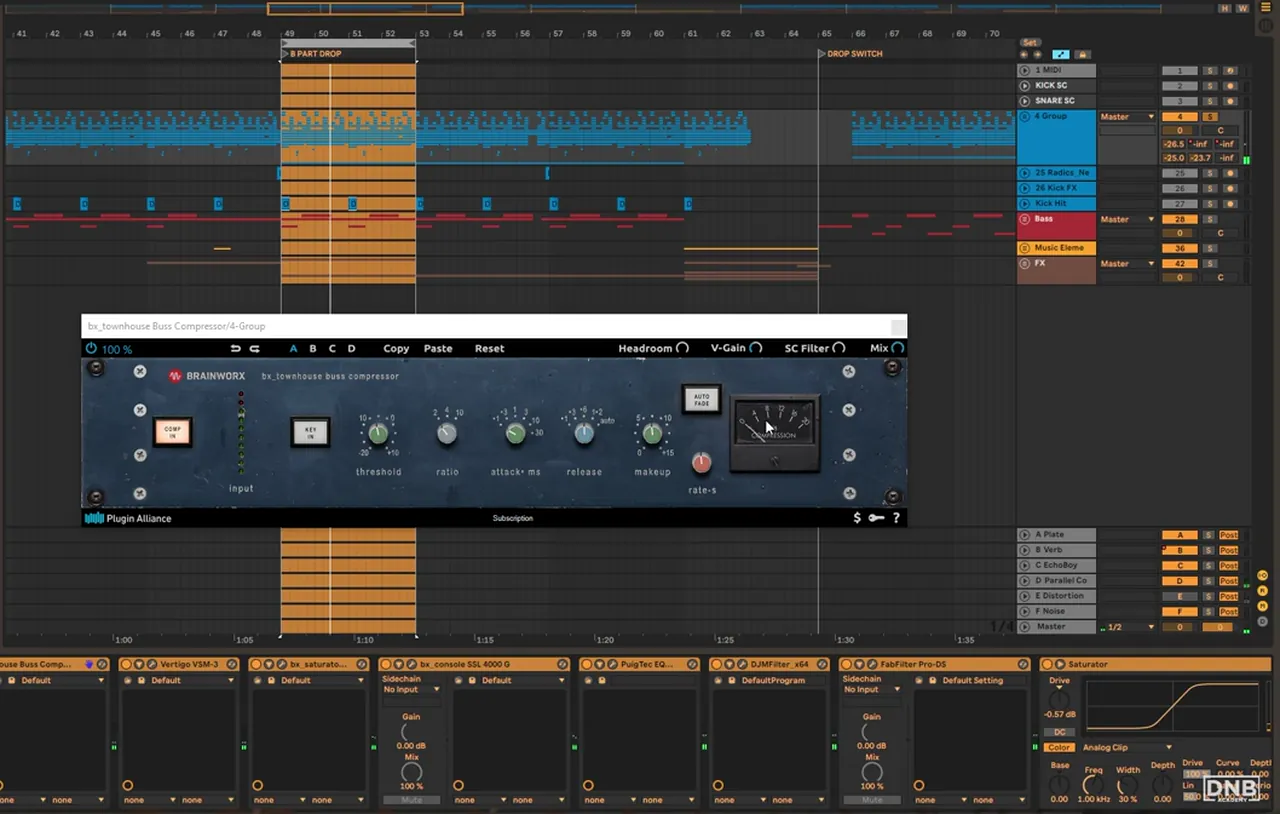1280x814 pixels.
Task: Open the FX track Master output dropdown
Action: (x=1127, y=264)
